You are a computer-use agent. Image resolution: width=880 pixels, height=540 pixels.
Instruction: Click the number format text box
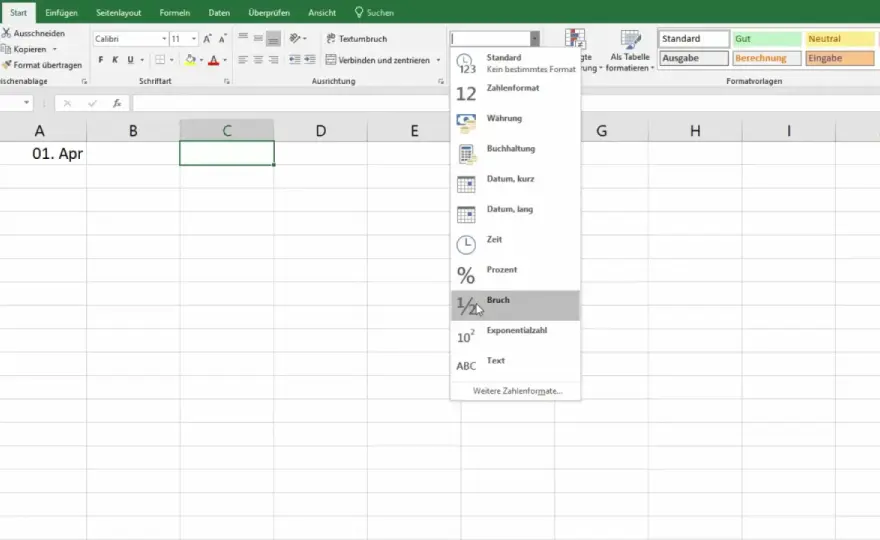(491, 39)
